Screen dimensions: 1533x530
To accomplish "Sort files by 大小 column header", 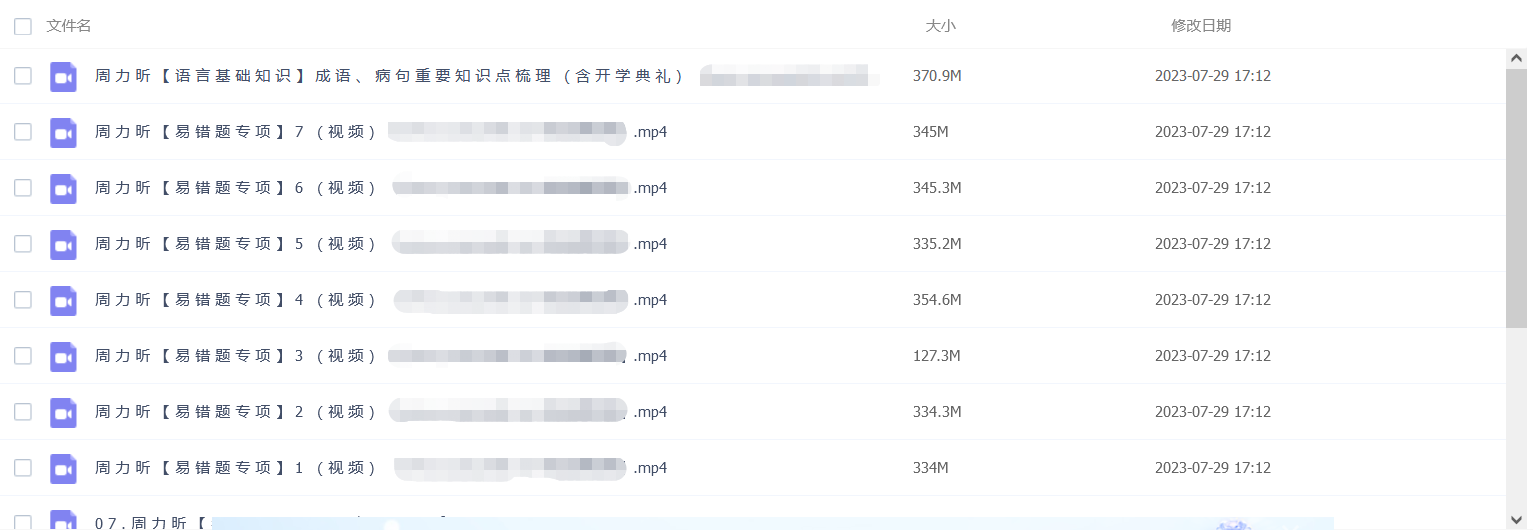I will click(x=940, y=26).
